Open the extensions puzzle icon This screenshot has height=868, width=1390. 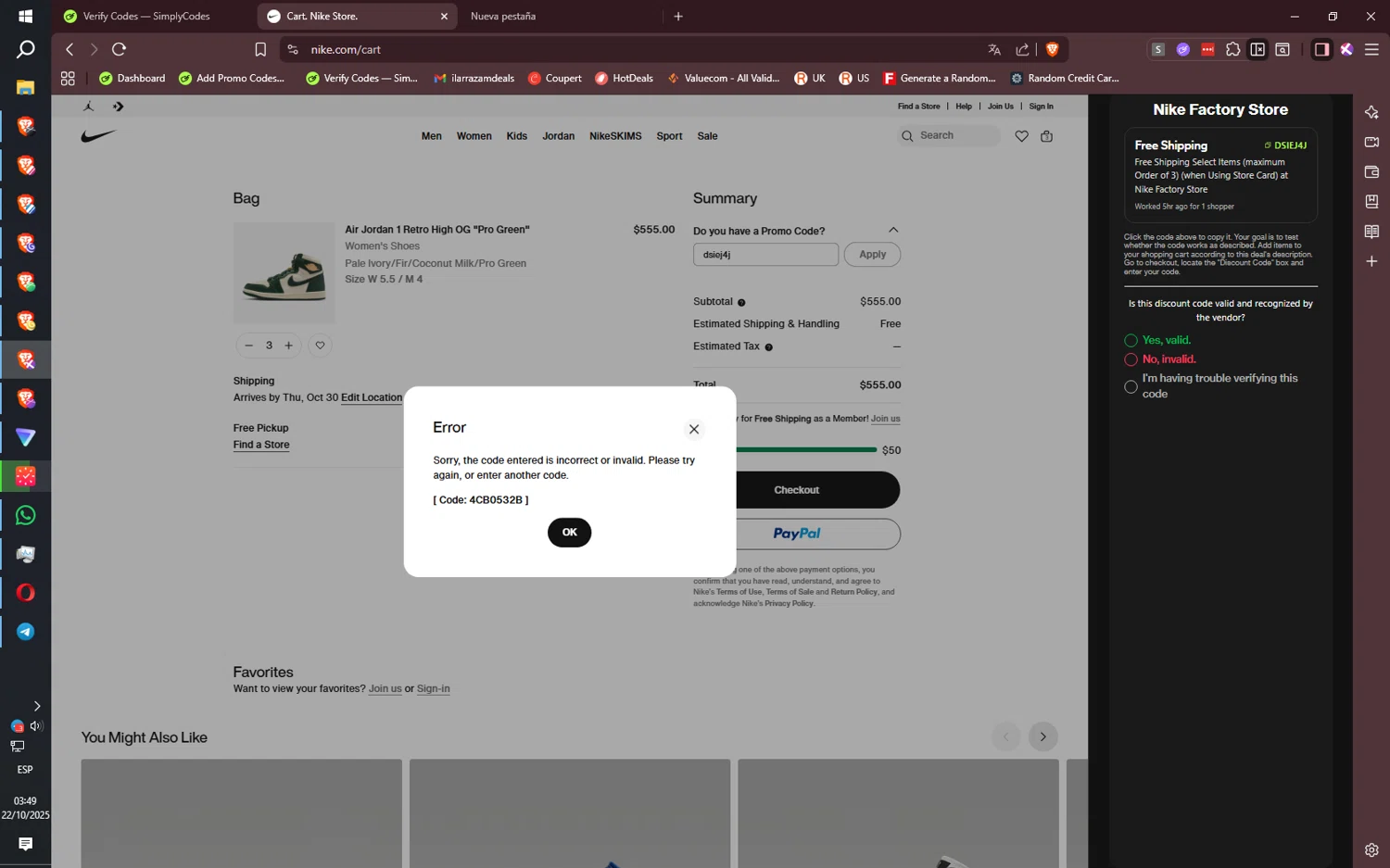pyautogui.click(x=1232, y=49)
